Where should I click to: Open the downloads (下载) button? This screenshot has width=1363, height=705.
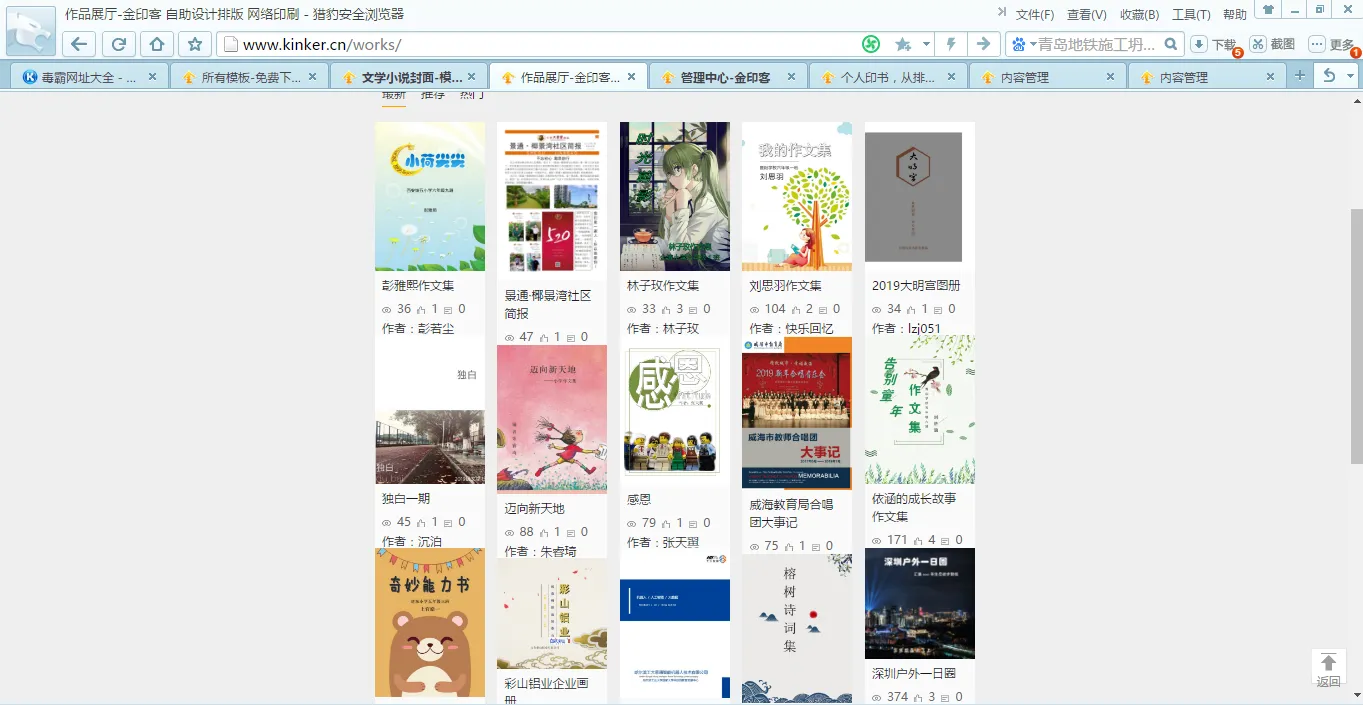tap(1212, 44)
